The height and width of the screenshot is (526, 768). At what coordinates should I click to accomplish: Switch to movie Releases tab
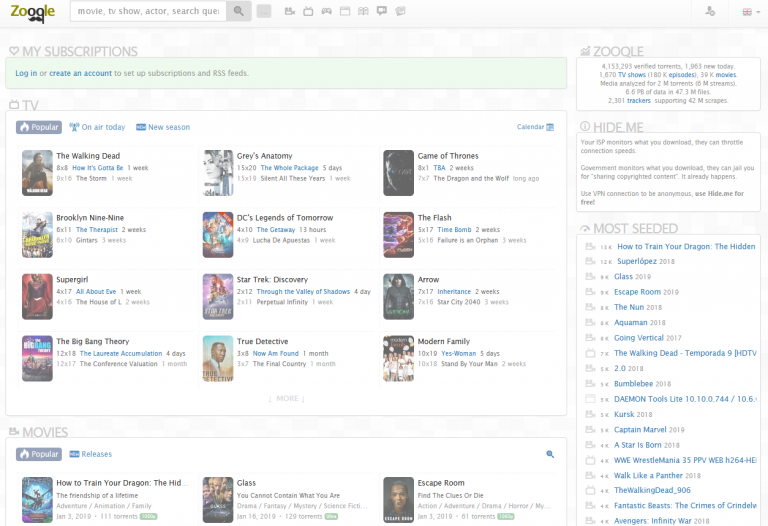click(91, 454)
